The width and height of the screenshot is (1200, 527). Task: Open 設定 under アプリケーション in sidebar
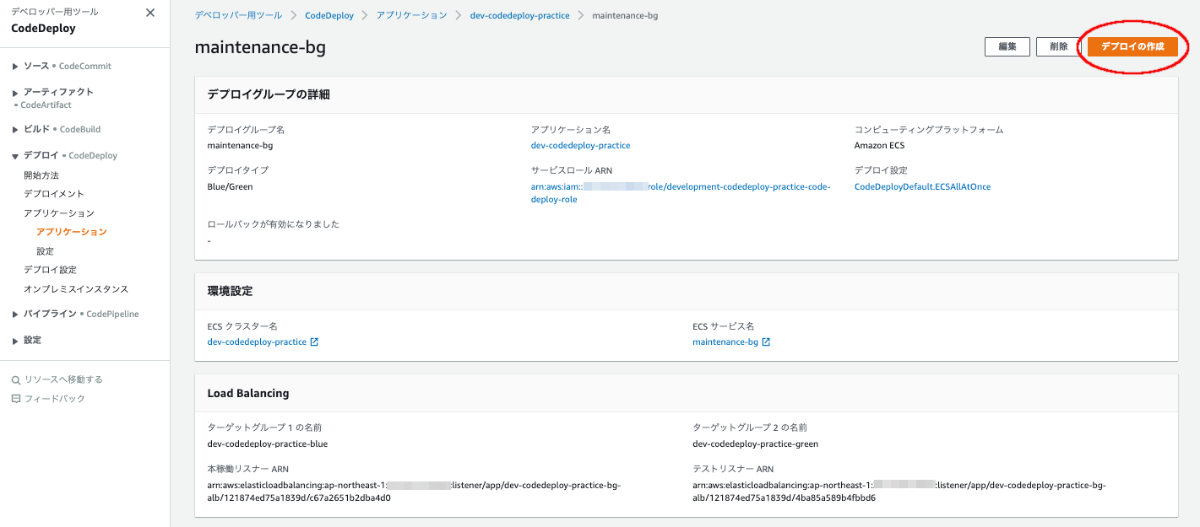pyautogui.click(x=45, y=251)
